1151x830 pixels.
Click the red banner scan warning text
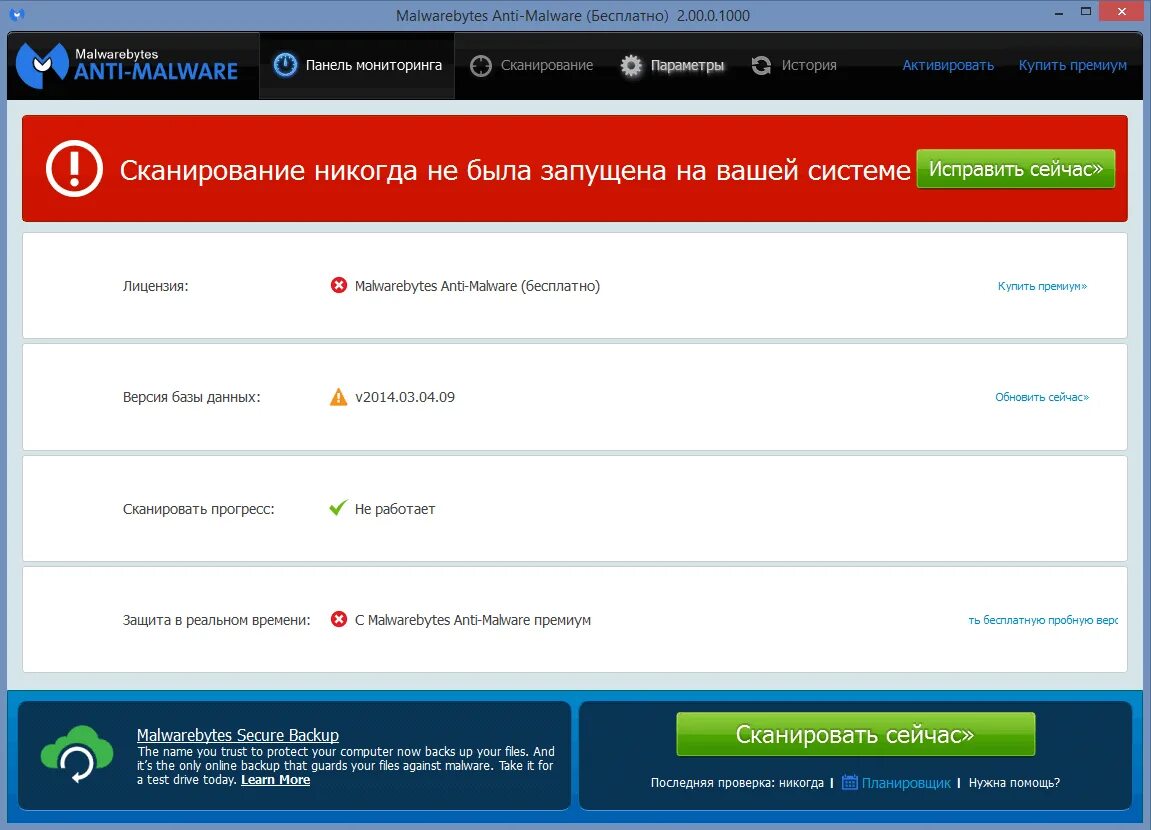coord(515,170)
